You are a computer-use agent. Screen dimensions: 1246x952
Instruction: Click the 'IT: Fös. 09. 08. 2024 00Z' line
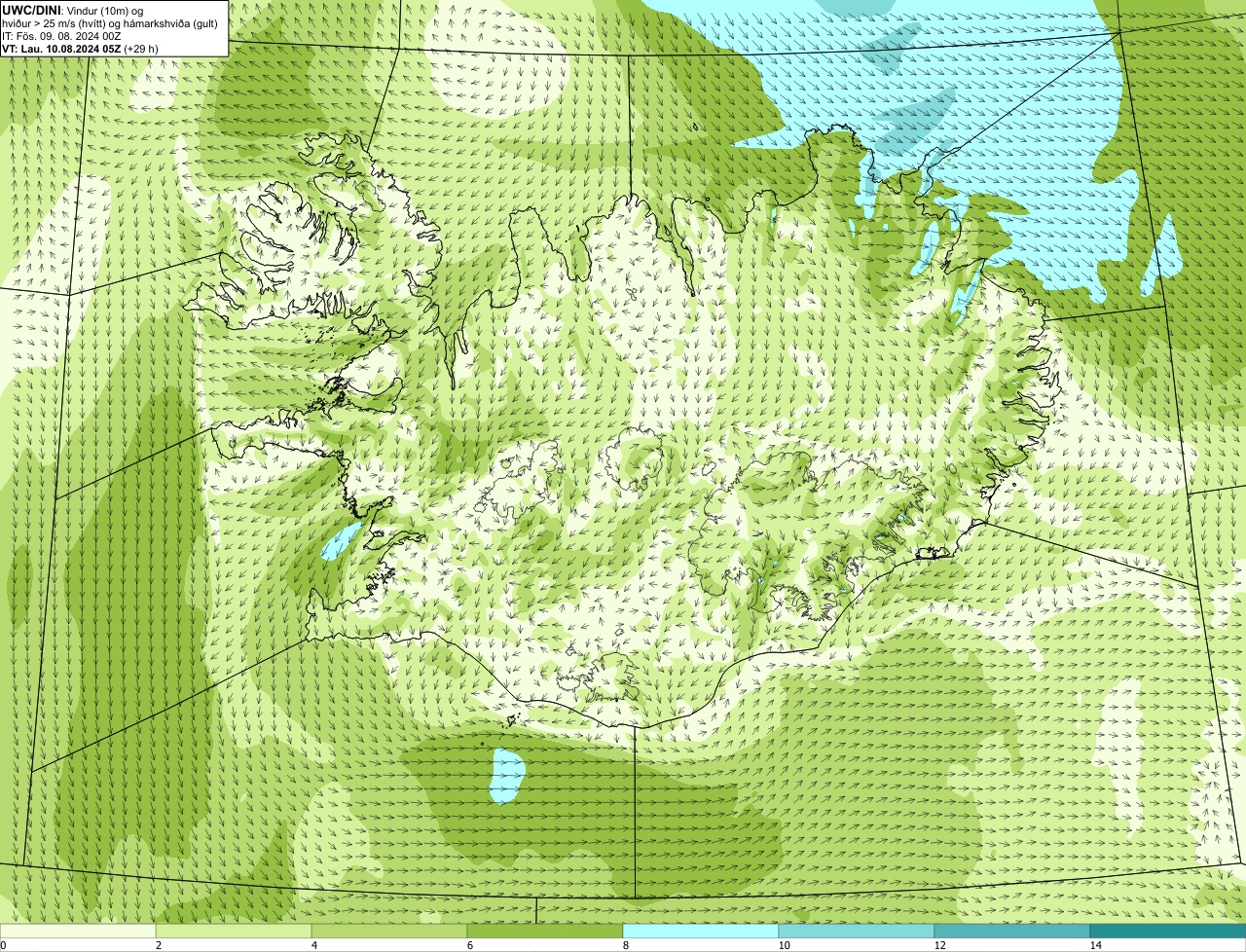tap(61, 36)
